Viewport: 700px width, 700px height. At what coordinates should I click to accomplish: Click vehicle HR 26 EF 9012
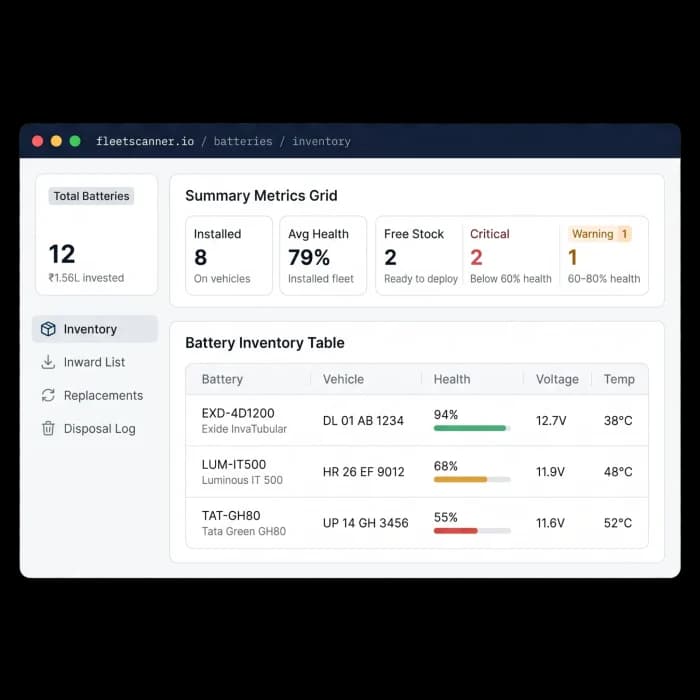click(363, 472)
